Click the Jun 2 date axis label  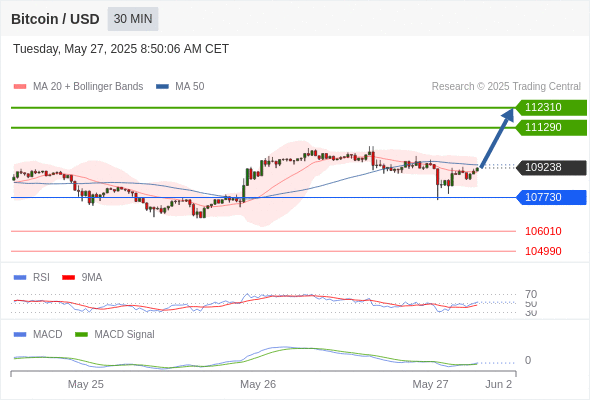(499, 384)
